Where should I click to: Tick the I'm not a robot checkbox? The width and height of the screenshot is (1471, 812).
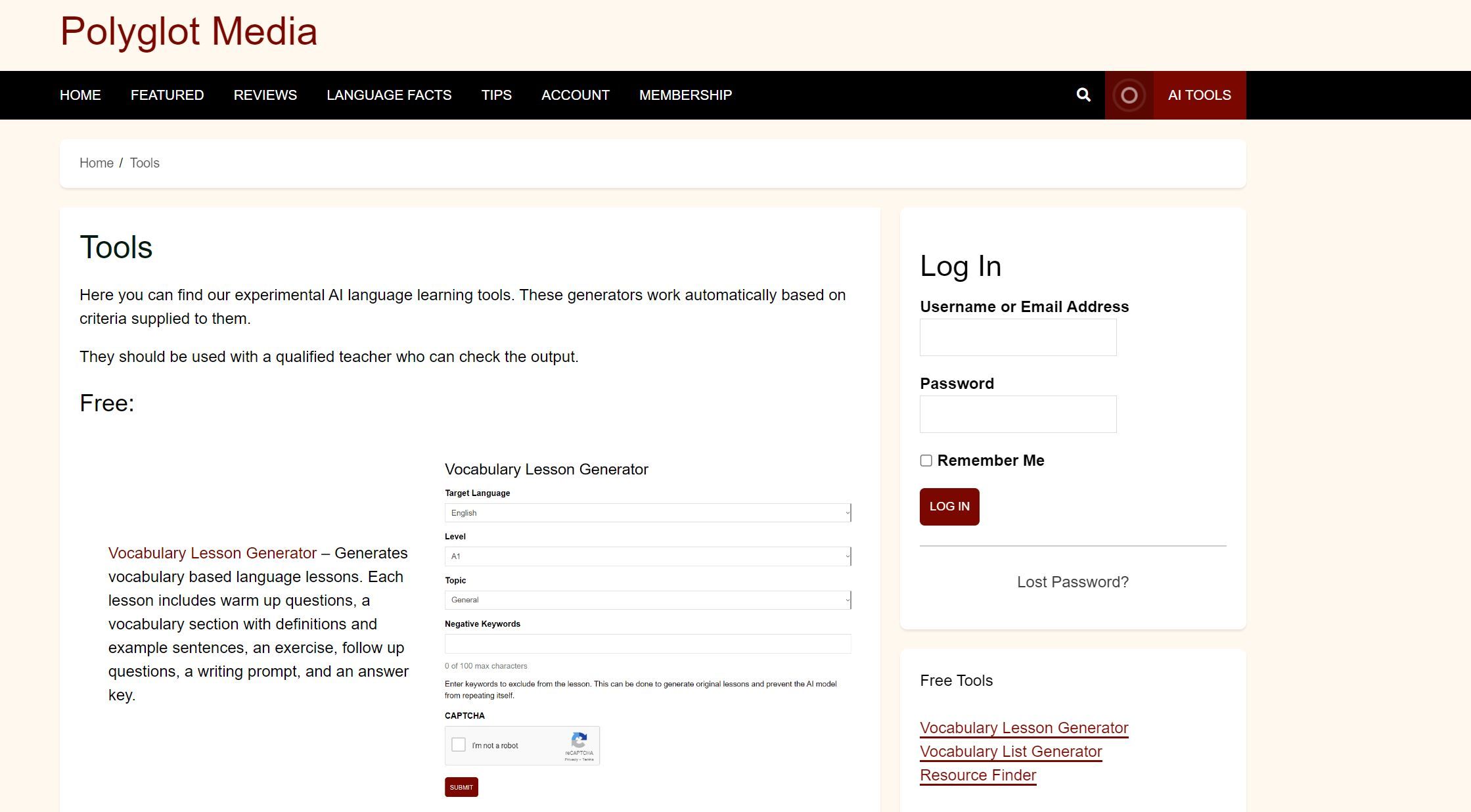(x=459, y=744)
